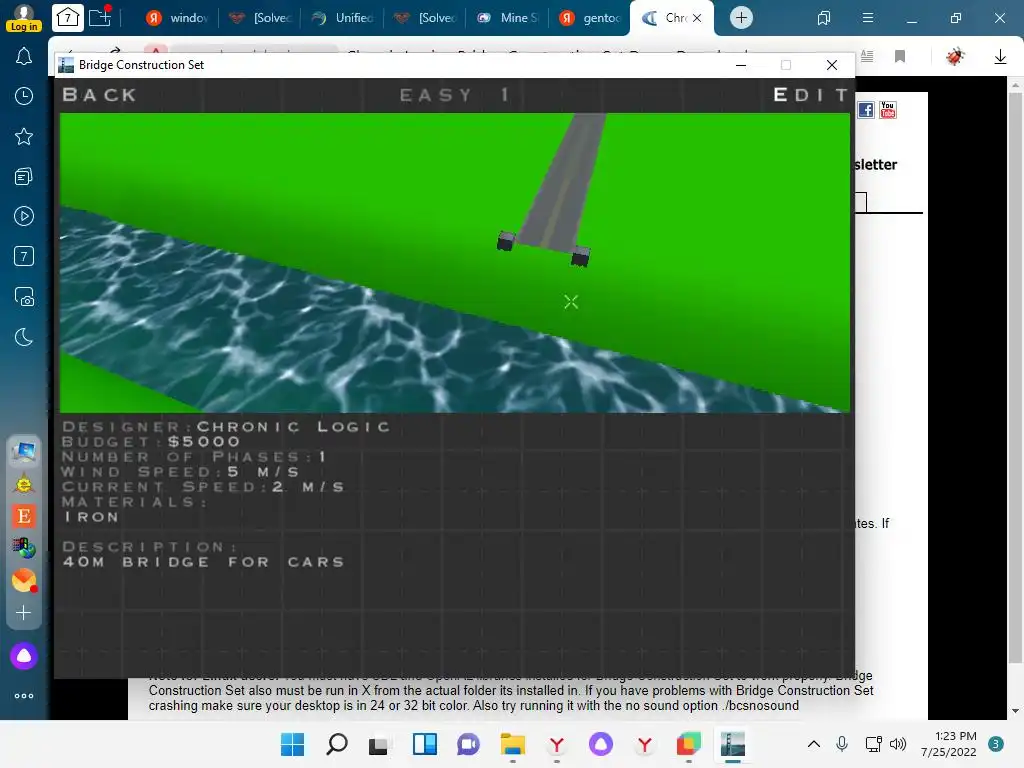The image size is (1024, 768).
Task: Open Windows Start menu
Action: pos(293,744)
